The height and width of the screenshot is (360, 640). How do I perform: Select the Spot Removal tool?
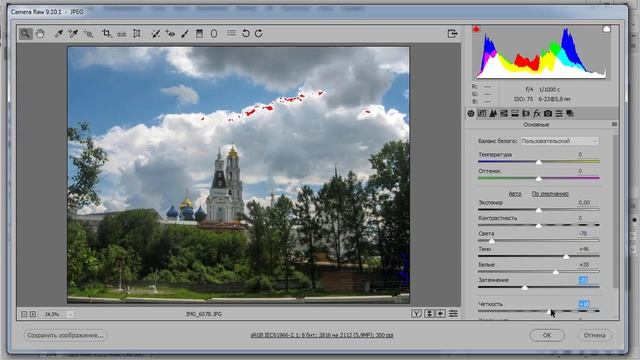(x=156, y=33)
